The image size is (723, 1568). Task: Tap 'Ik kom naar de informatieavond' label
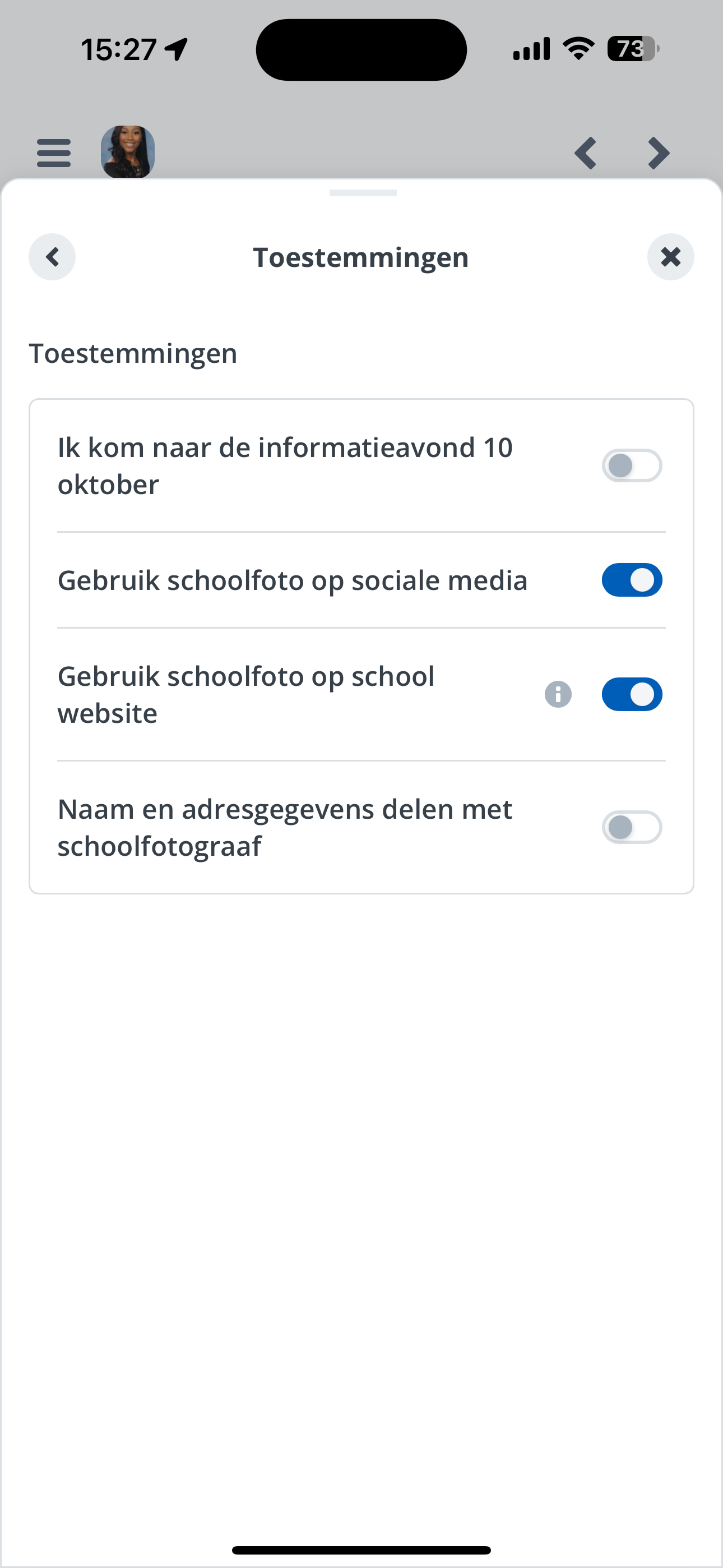(x=285, y=465)
